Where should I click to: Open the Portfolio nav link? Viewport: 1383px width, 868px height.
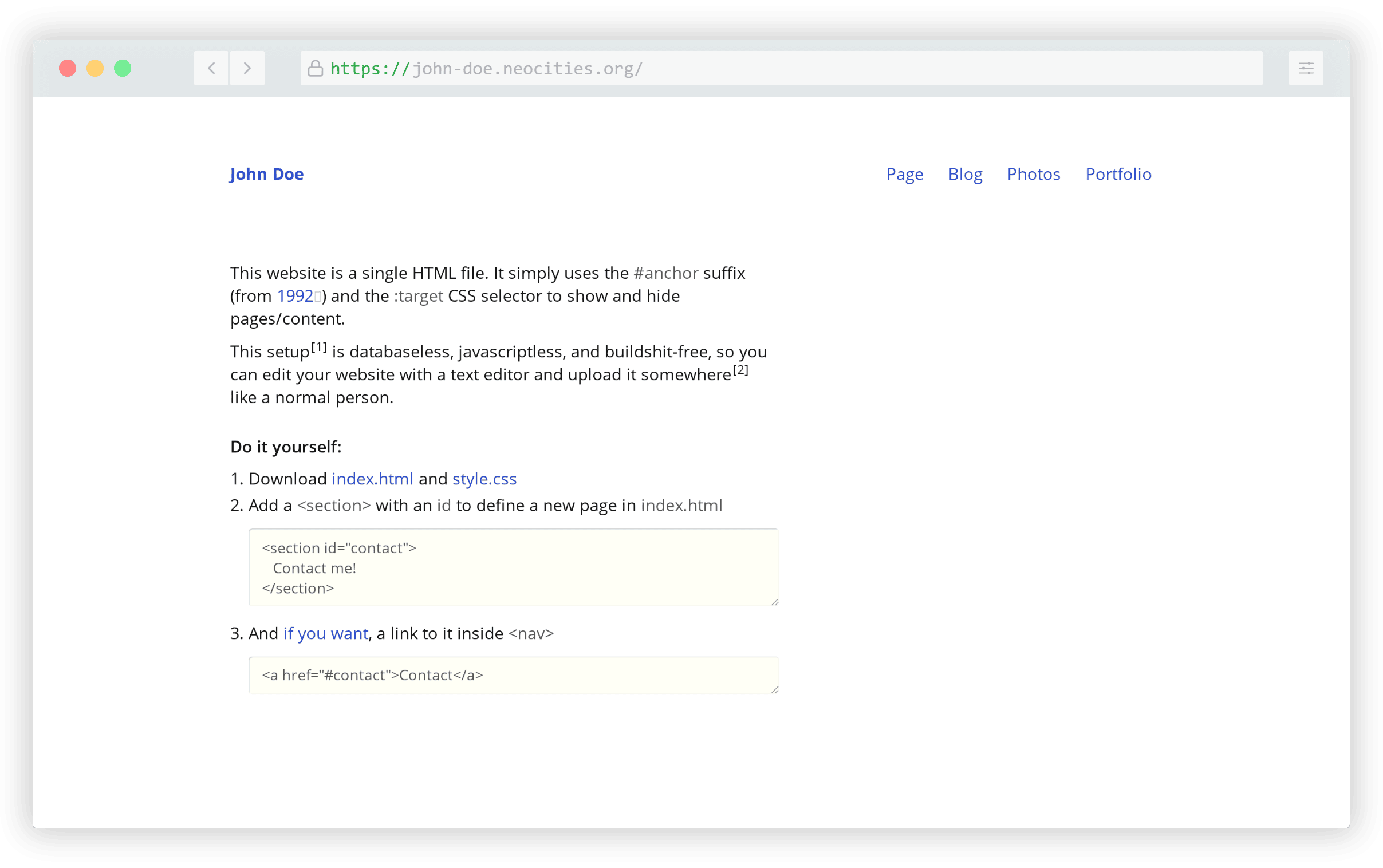pyautogui.click(x=1118, y=174)
